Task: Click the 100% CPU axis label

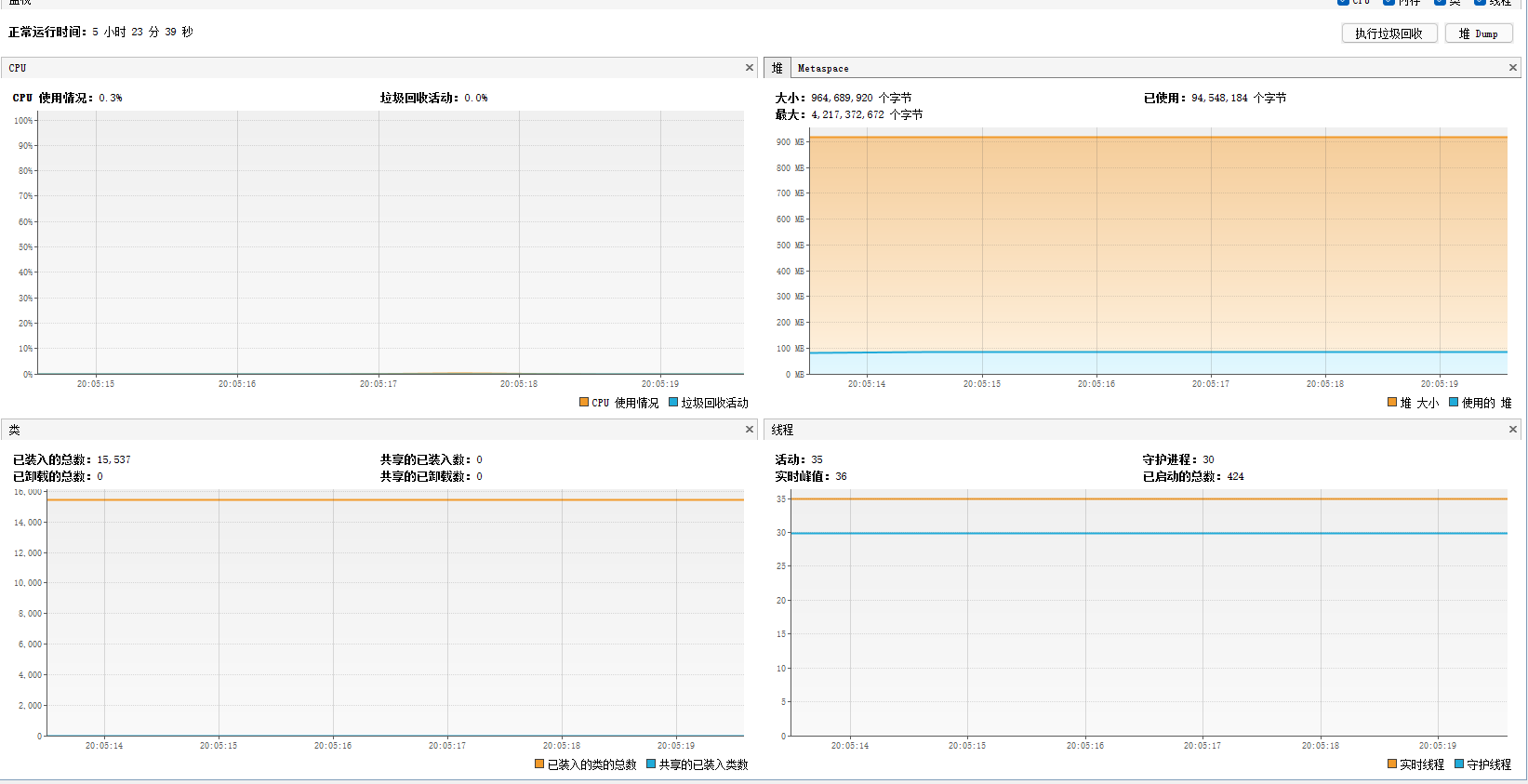Action: pos(23,121)
